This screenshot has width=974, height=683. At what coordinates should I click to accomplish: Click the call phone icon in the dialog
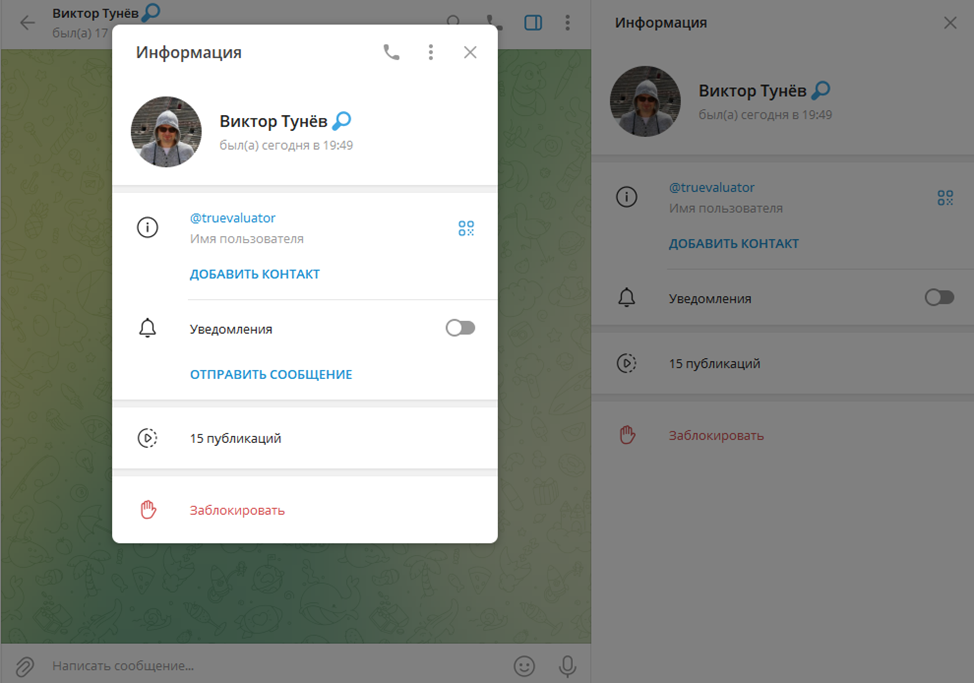[x=391, y=52]
